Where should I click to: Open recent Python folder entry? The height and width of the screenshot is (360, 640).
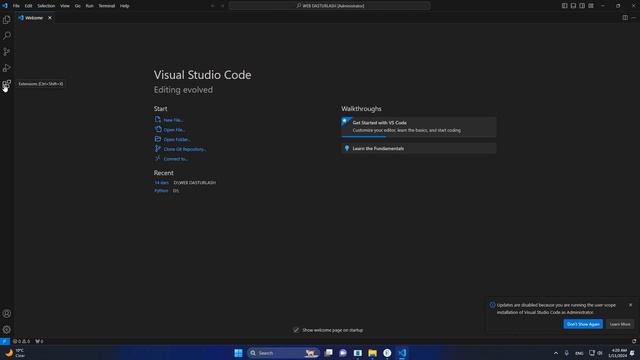[161, 191]
